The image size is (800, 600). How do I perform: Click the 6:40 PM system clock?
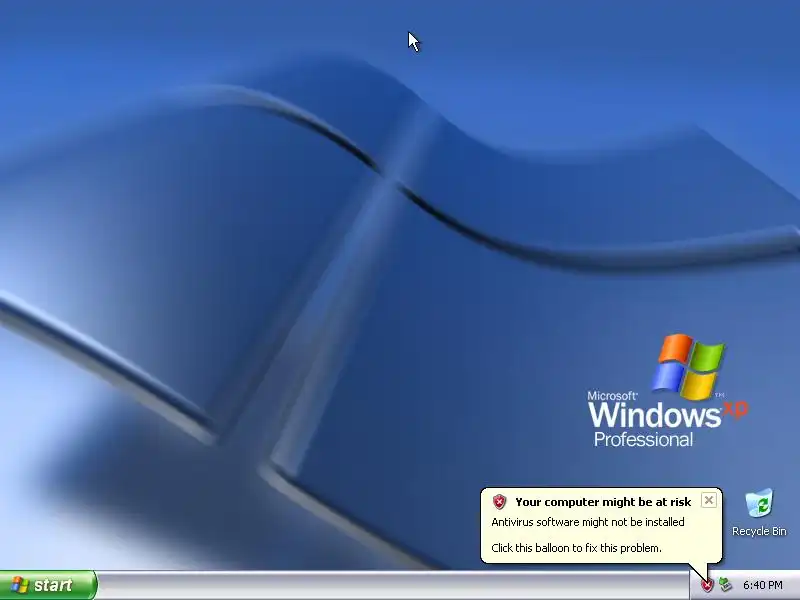coord(763,585)
